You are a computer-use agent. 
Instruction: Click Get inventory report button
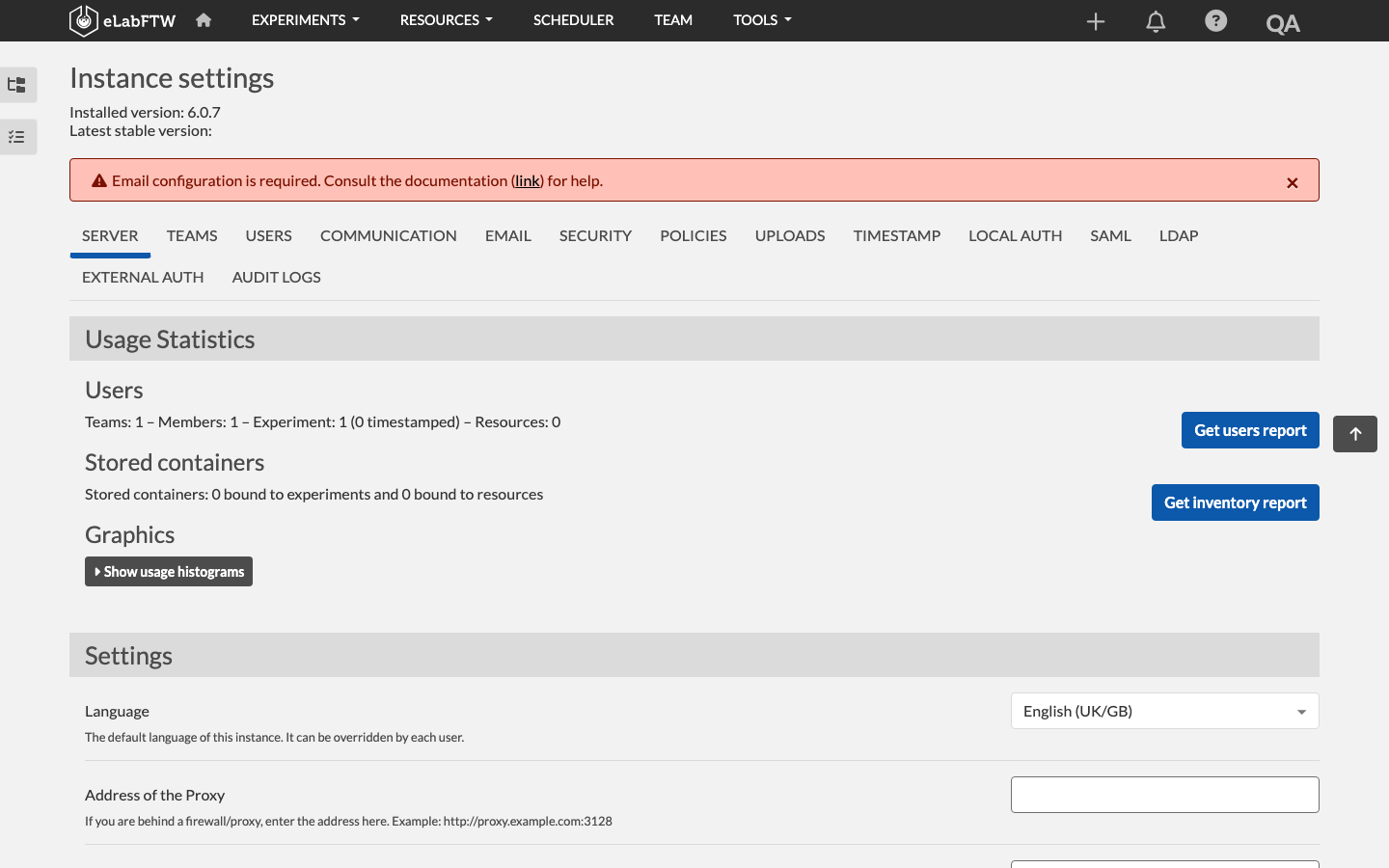pyautogui.click(x=1236, y=502)
